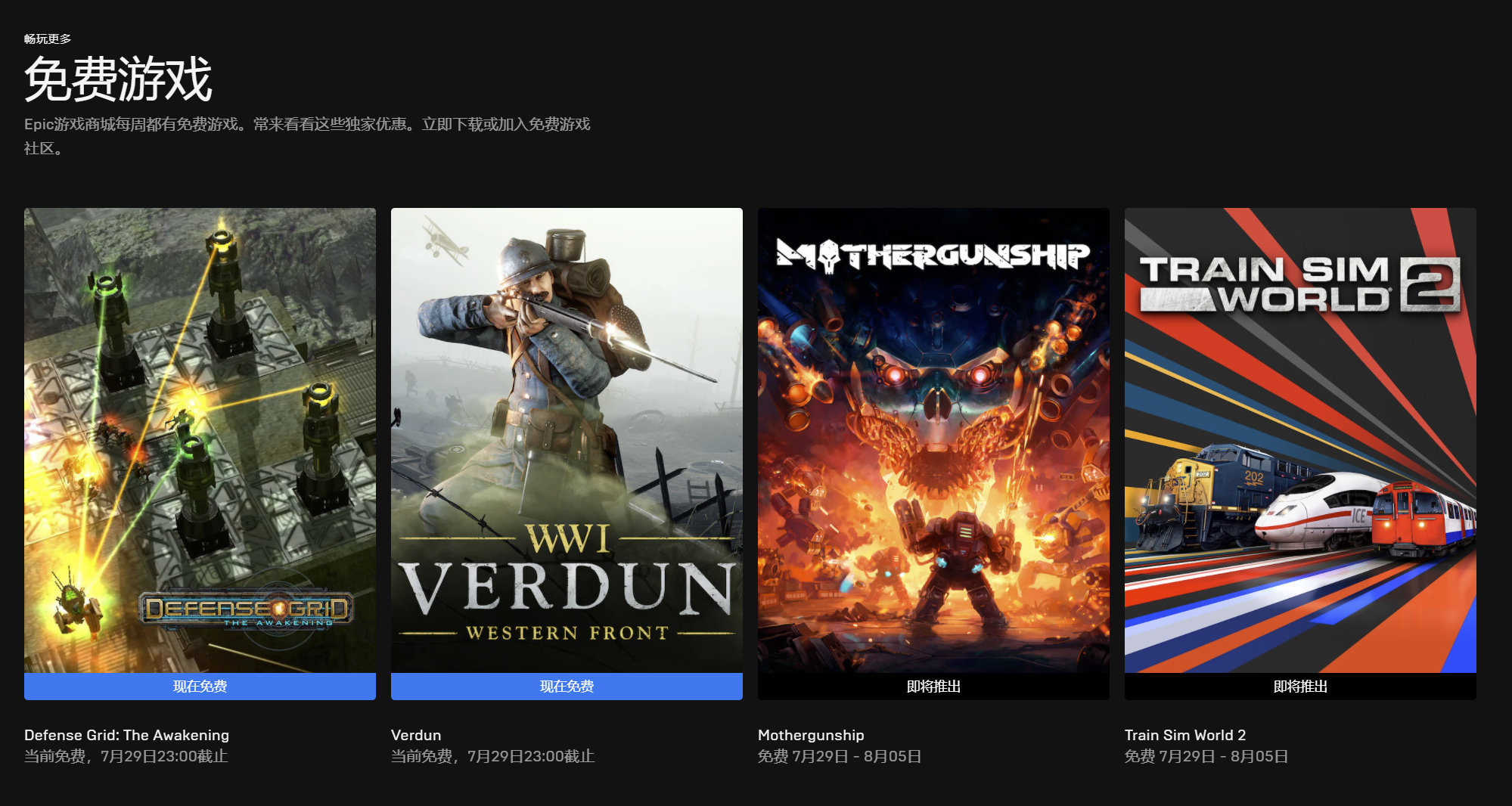Select 即将推出 banner under Train Sim World 2
The width and height of the screenshot is (1512, 806).
(1299, 687)
